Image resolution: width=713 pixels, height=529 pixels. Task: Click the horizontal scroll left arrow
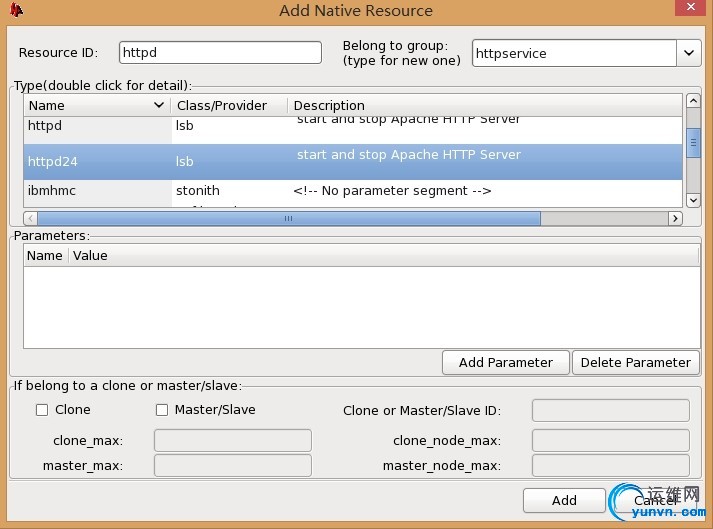tap(30, 218)
